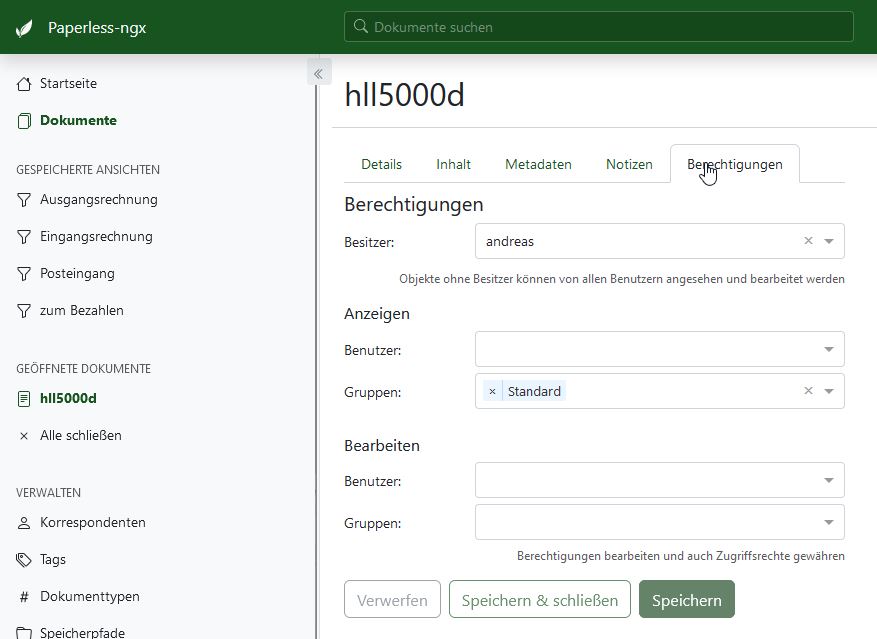Click the zum Bezahlen filter icon
Image resolution: width=877 pixels, height=639 pixels.
[x=24, y=311]
